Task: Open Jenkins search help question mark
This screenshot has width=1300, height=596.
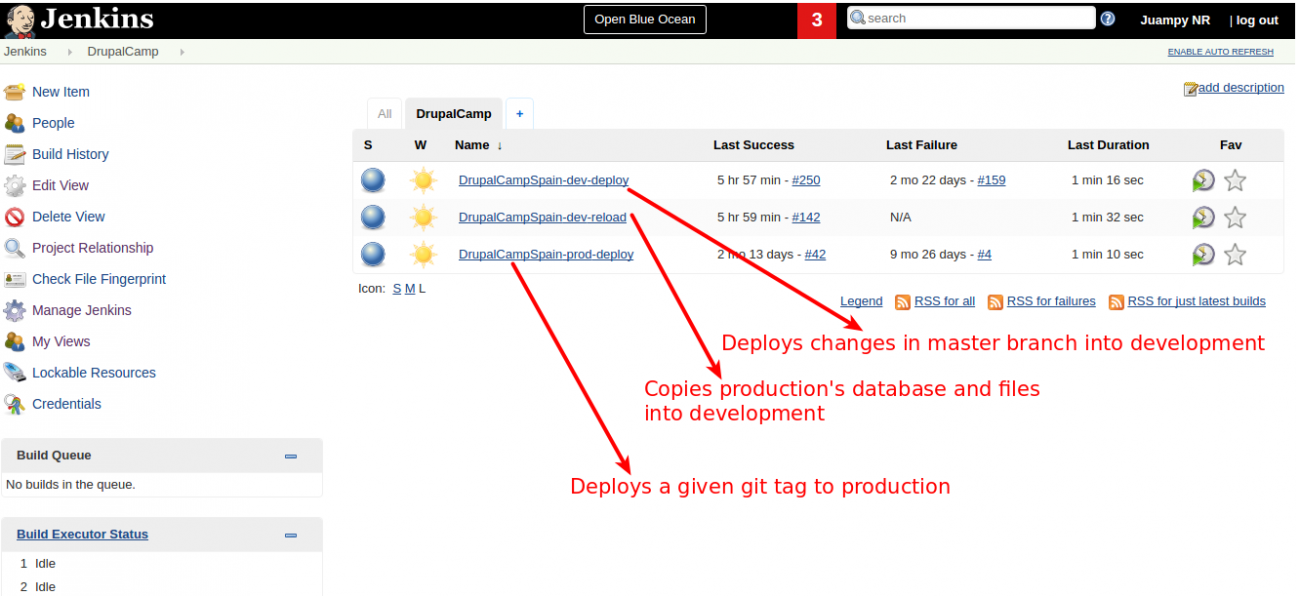Action: point(1109,17)
